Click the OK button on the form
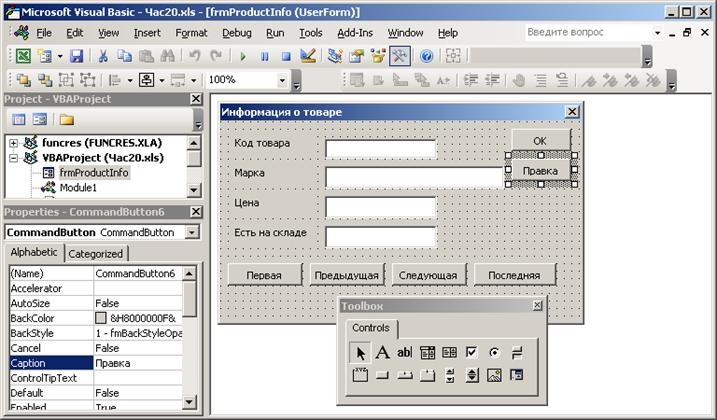 pos(540,141)
